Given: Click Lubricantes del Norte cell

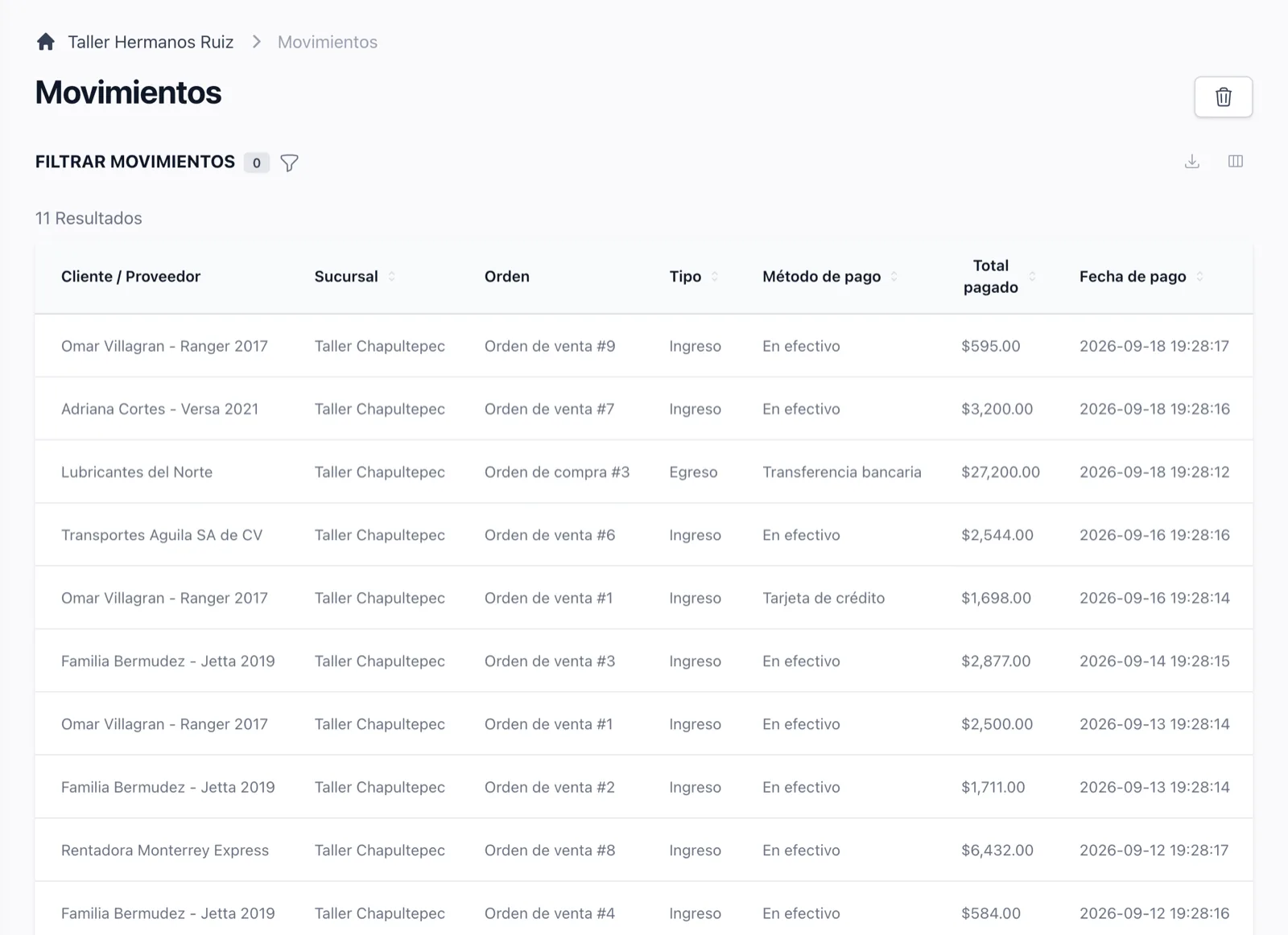Looking at the screenshot, I should 137,472.
